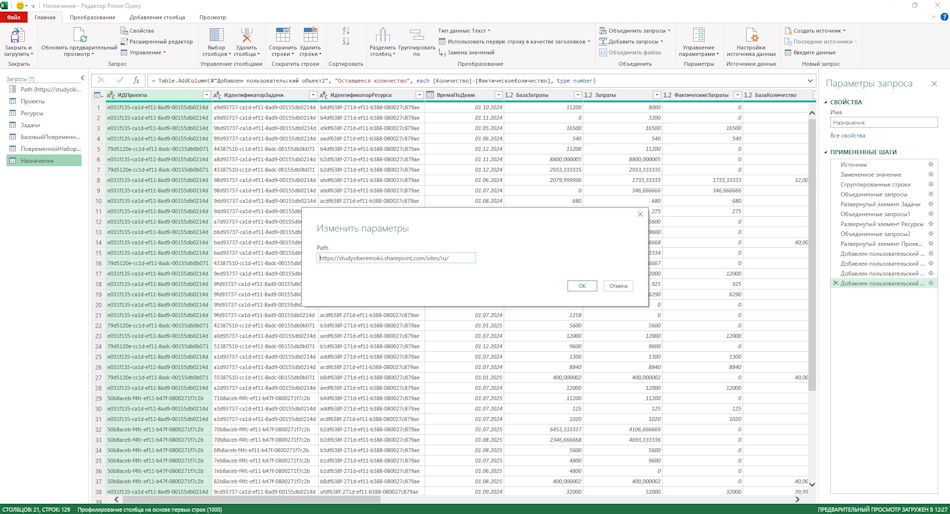Screen dimensions: 950x514
Task: Click the Сохранить строки icon
Action: [x=282, y=35]
